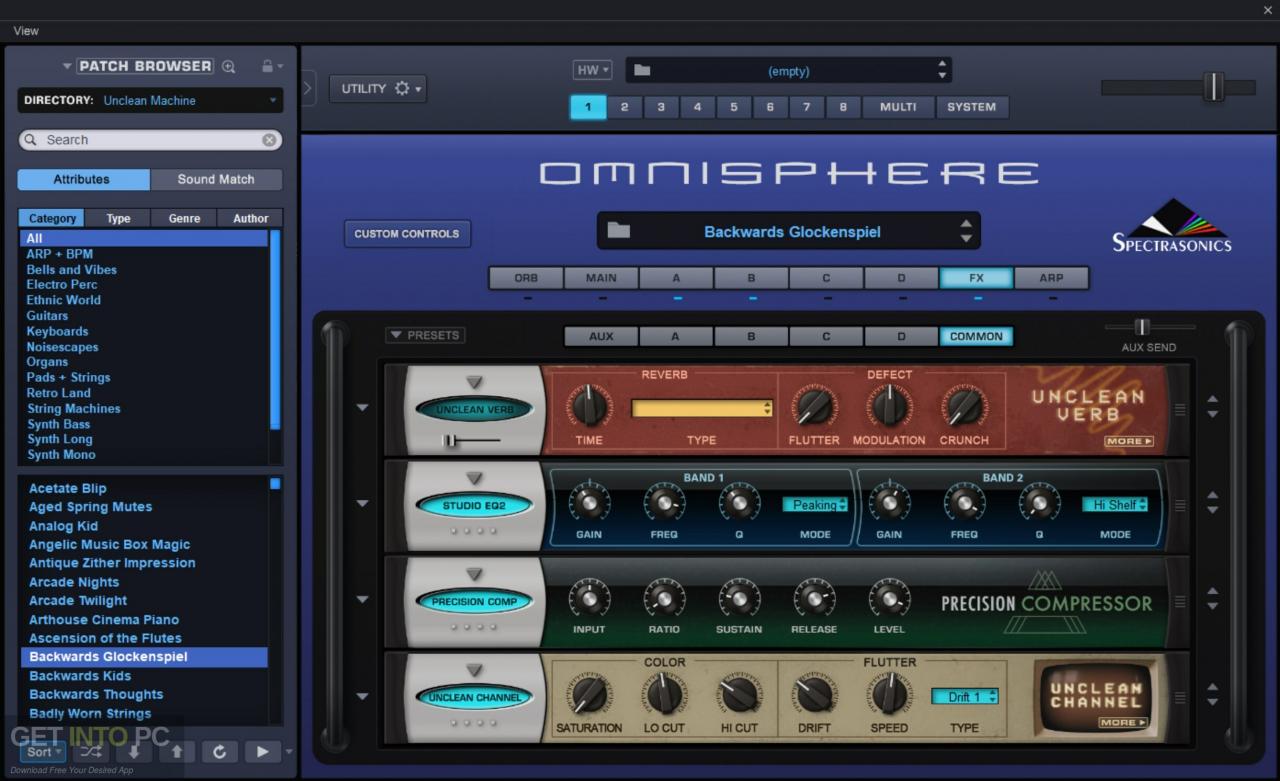Toggle the Unclean Verb effect power button
Viewport: 1280px width, 781px height.
474,409
